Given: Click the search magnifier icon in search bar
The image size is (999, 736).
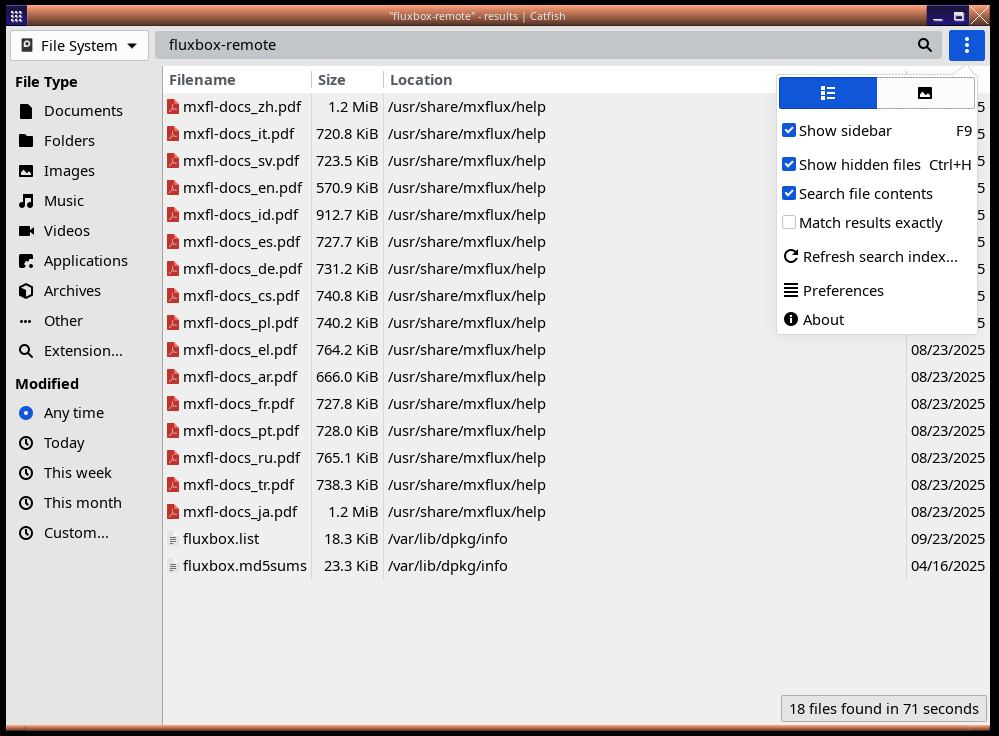Looking at the screenshot, I should (925, 45).
